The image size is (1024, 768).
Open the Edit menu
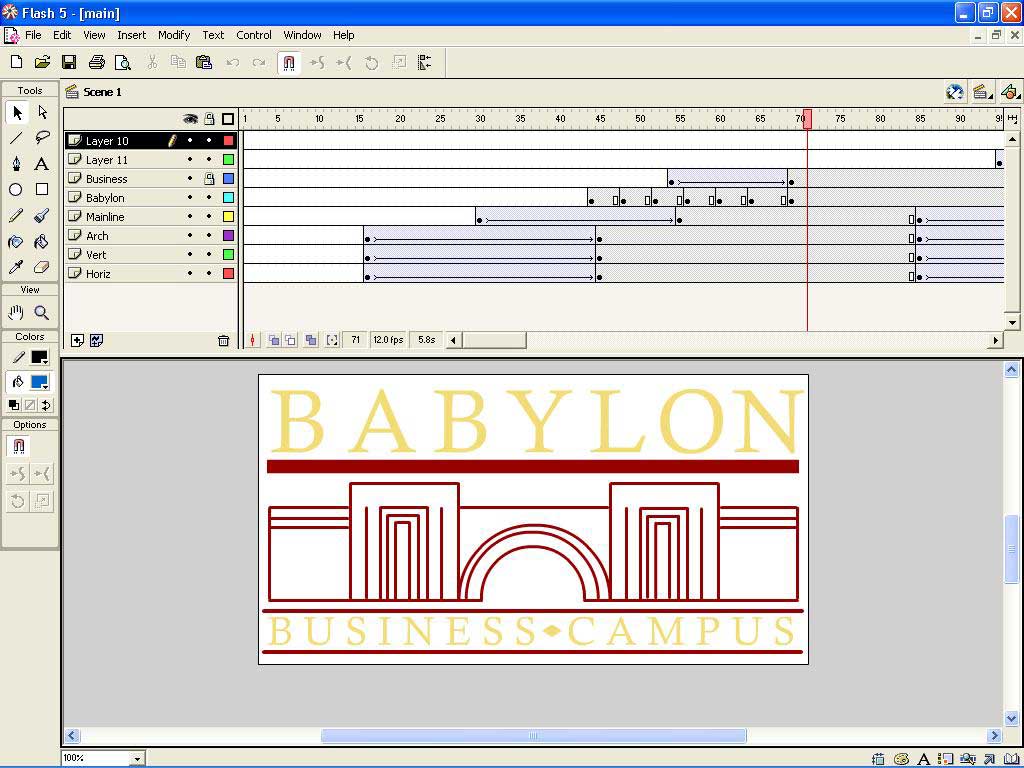(62, 35)
